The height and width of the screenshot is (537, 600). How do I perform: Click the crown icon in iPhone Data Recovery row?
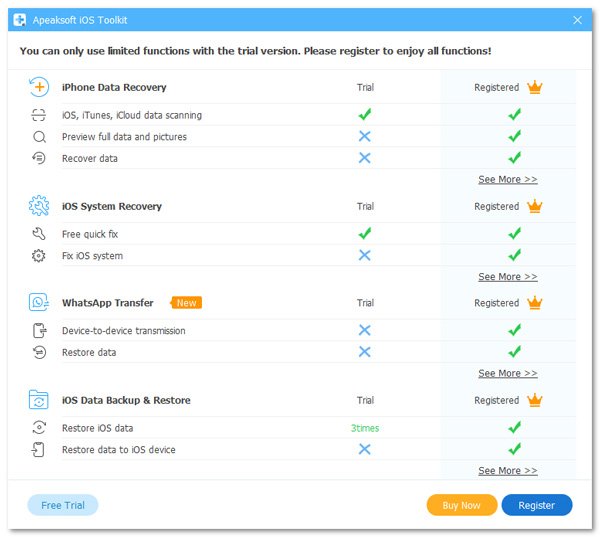click(535, 87)
